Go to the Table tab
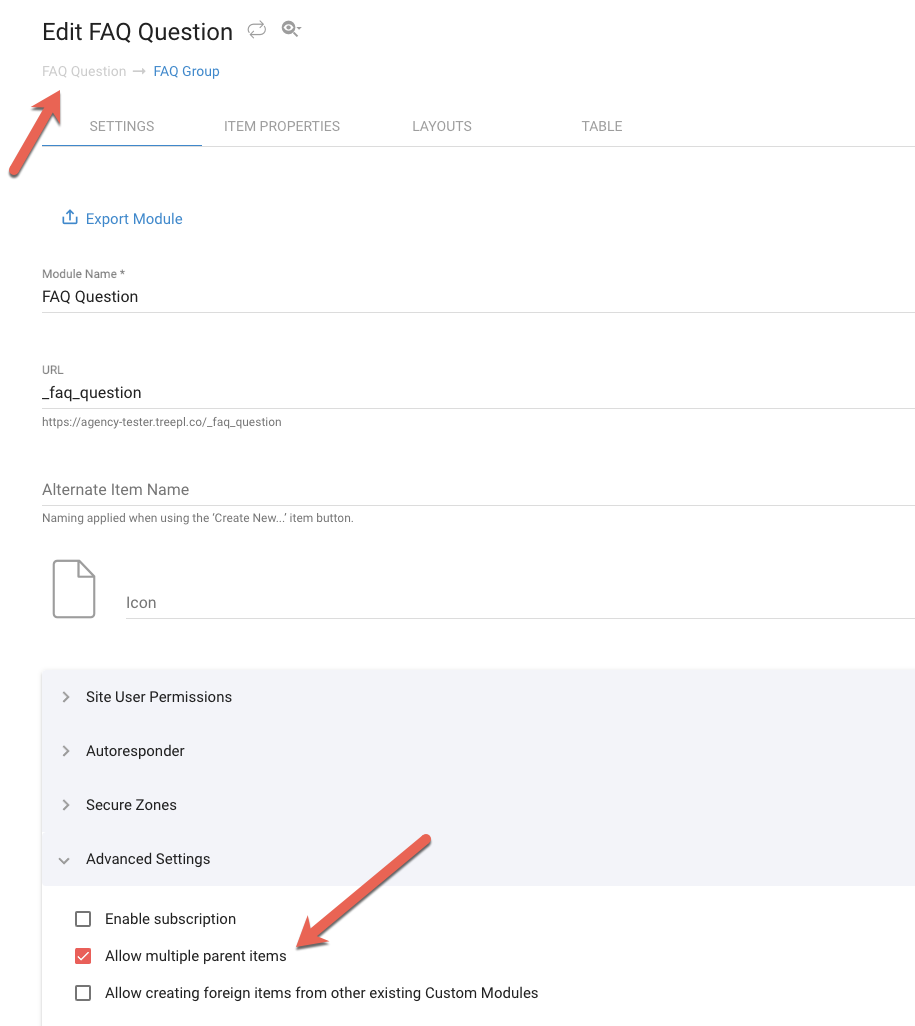Image resolution: width=915 pixels, height=1026 pixels. click(601, 126)
